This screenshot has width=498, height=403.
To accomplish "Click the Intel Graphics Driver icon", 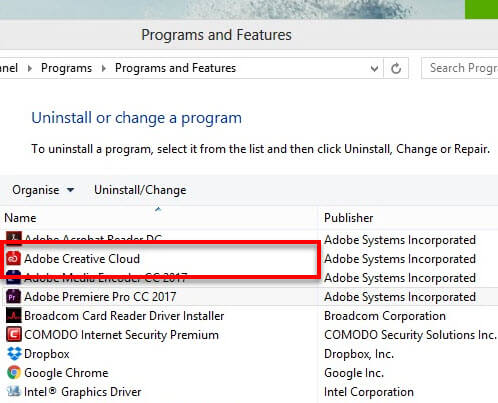I will point(14,392).
